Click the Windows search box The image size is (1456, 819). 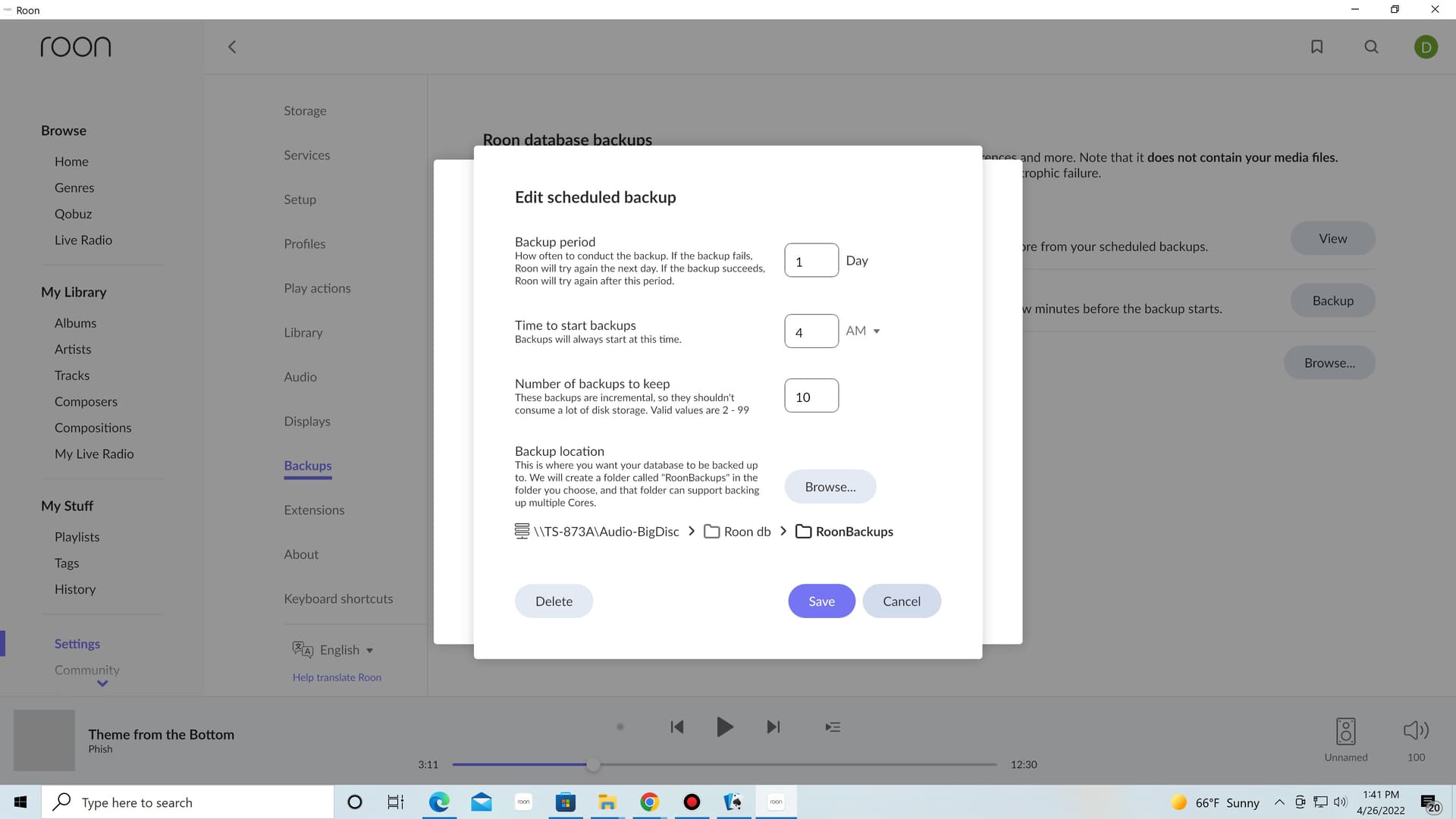pyautogui.click(x=187, y=802)
